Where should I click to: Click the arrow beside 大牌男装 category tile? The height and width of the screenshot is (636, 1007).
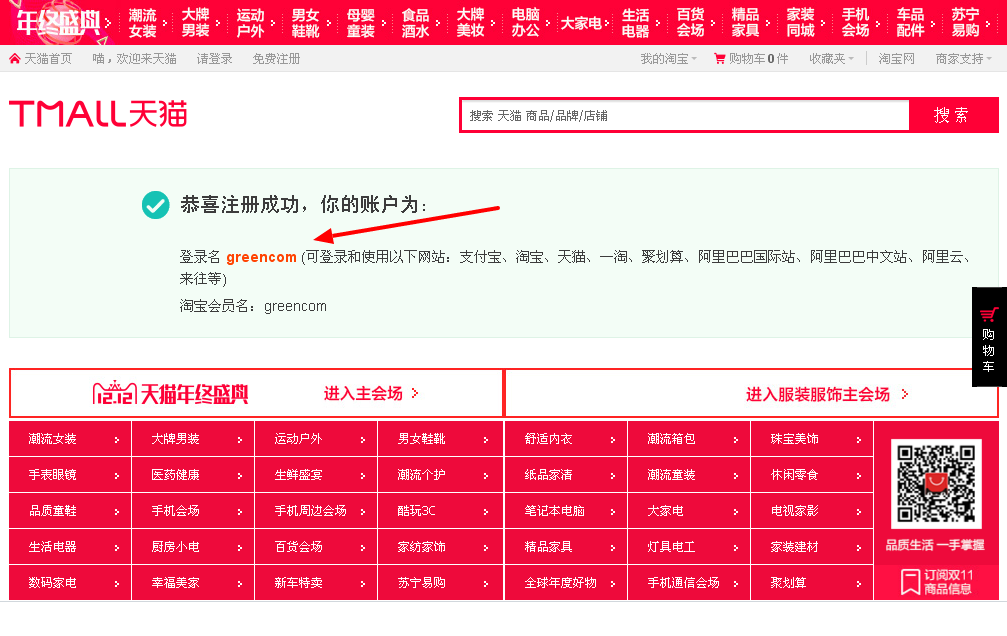(x=240, y=440)
